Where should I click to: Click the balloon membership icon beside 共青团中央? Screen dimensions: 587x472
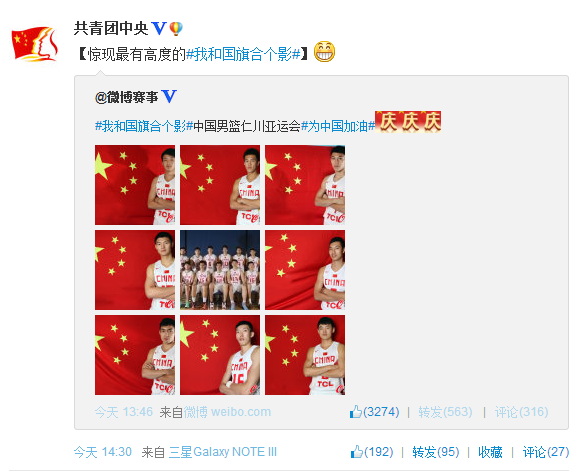[x=176, y=28]
